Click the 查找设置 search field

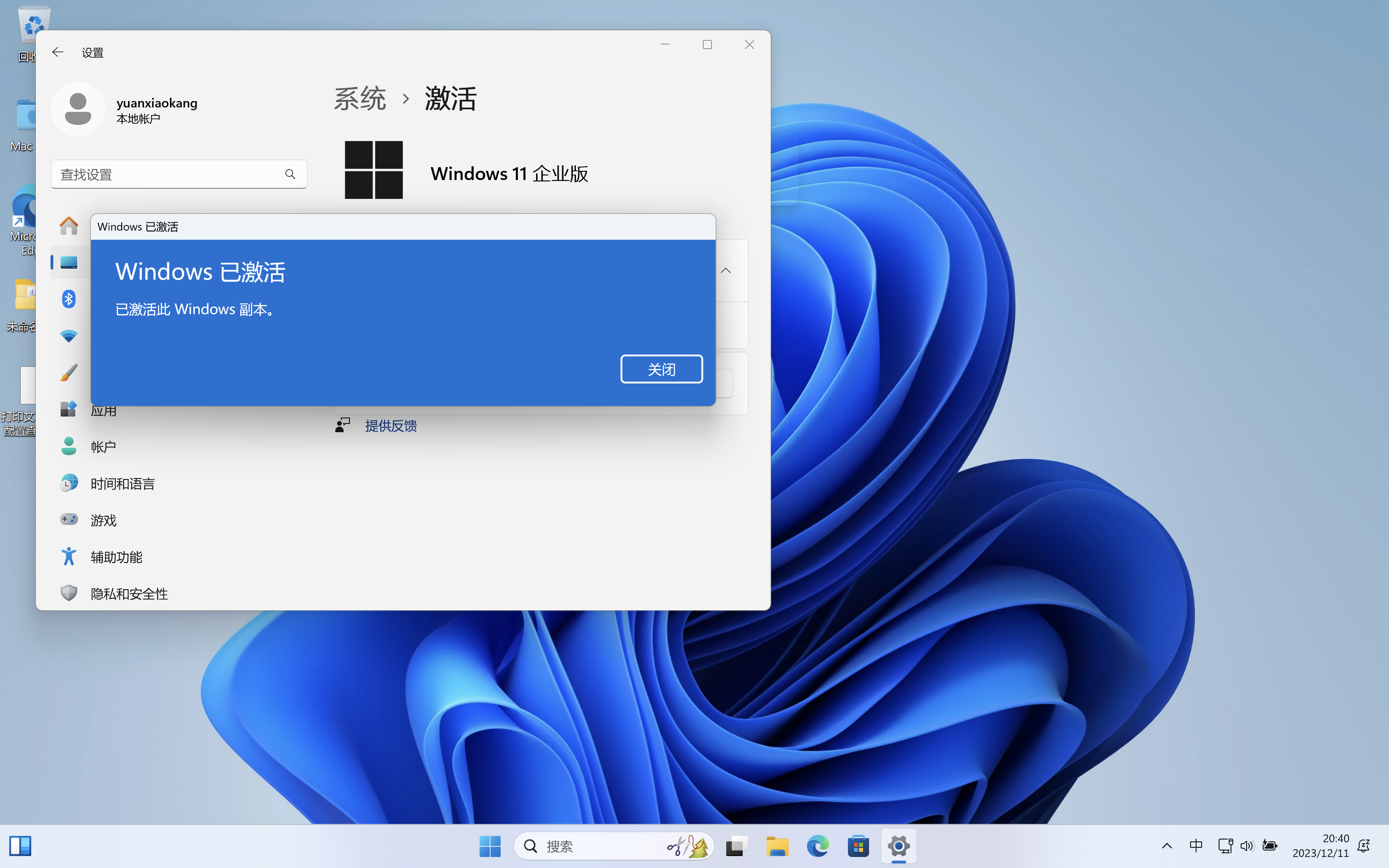point(179,174)
